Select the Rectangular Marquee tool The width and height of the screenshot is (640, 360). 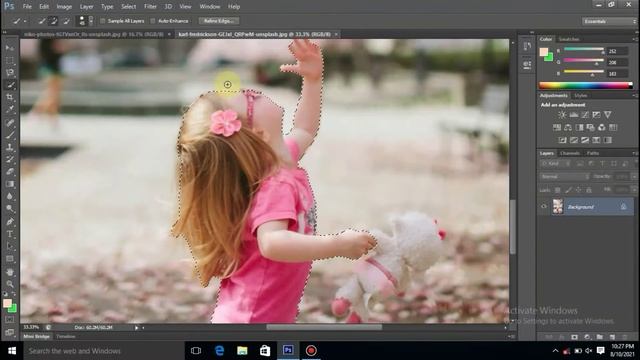[10, 60]
